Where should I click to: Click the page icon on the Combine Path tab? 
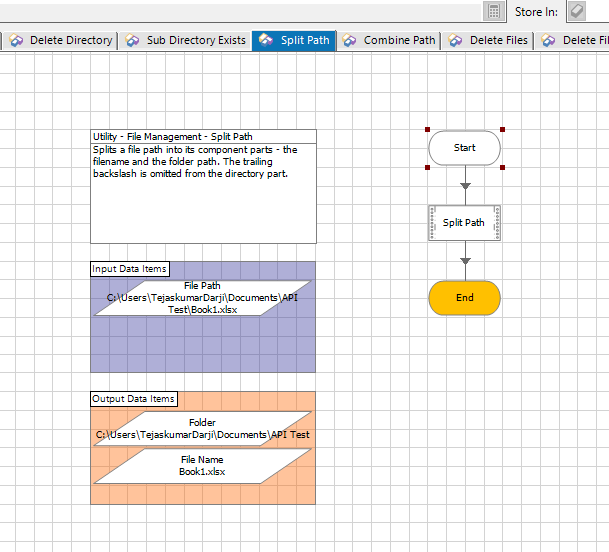click(349, 41)
